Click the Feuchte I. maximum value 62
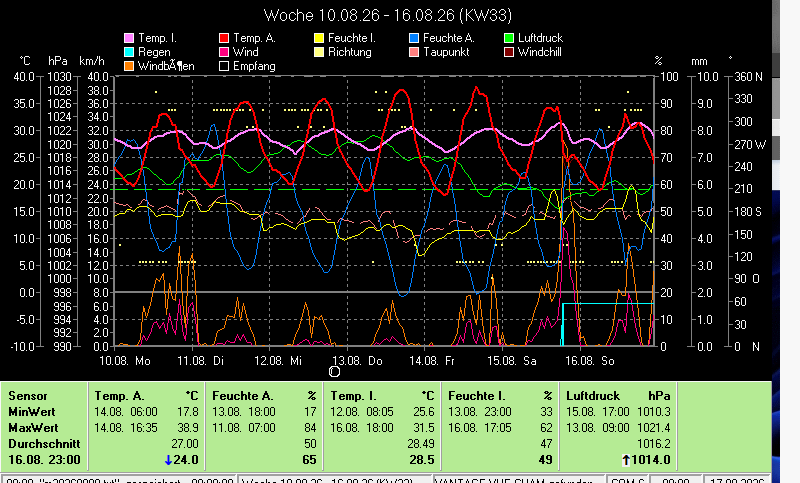The width and height of the screenshot is (800, 483). (546, 428)
